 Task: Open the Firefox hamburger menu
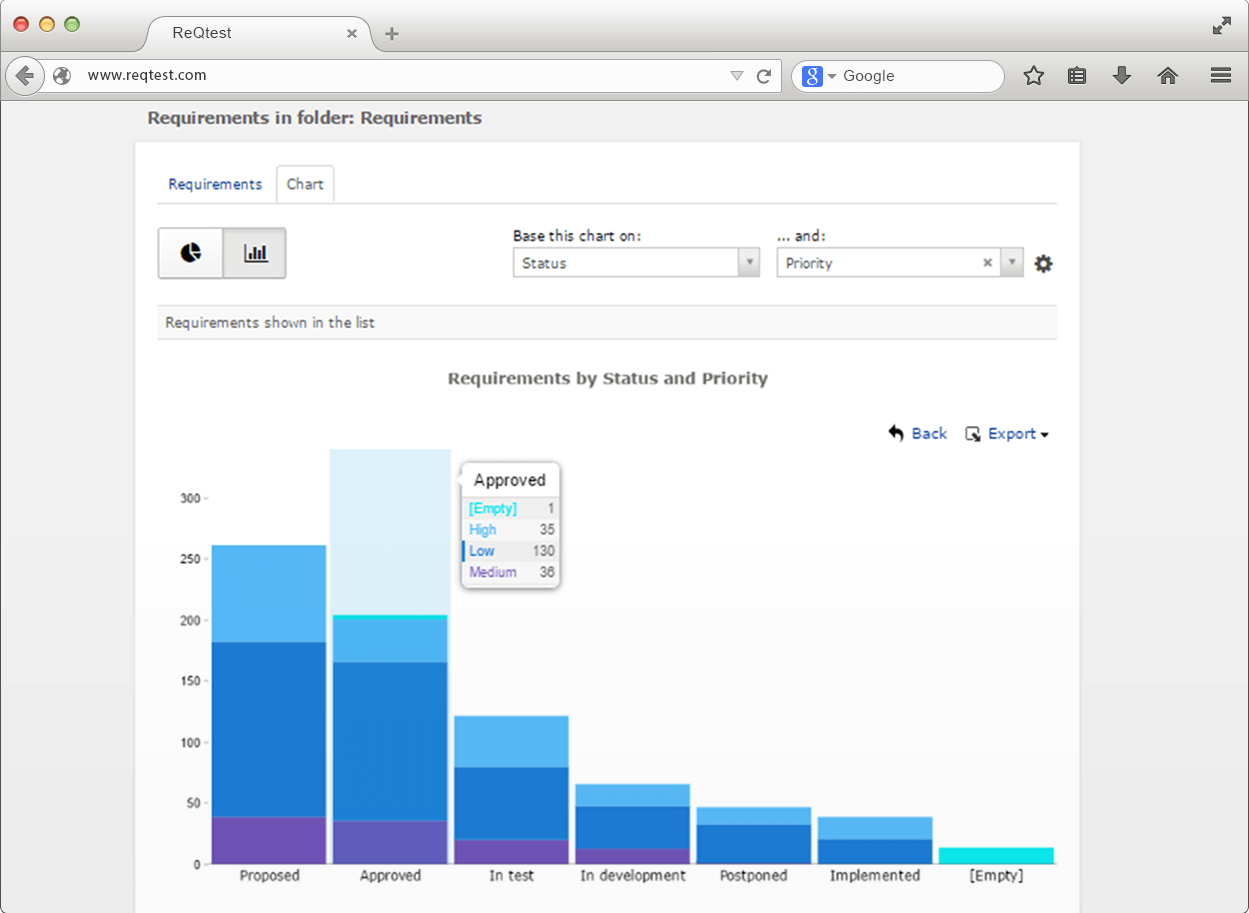click(x=1220, y=75)
